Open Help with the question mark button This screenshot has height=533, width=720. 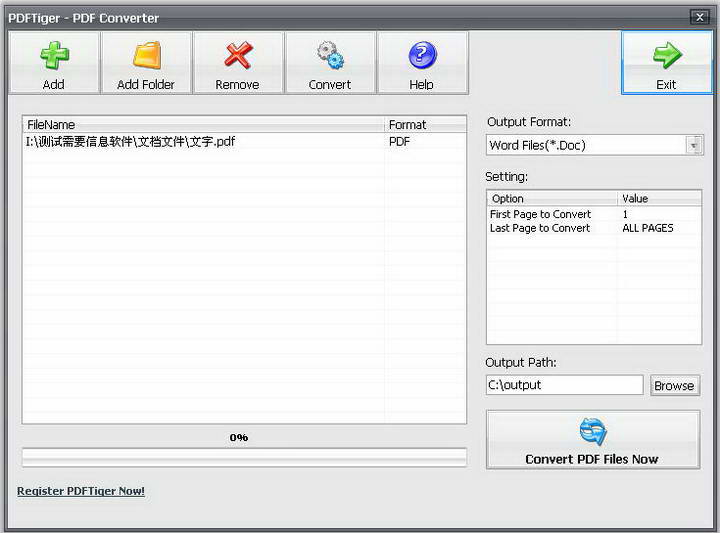click(422, 63)
